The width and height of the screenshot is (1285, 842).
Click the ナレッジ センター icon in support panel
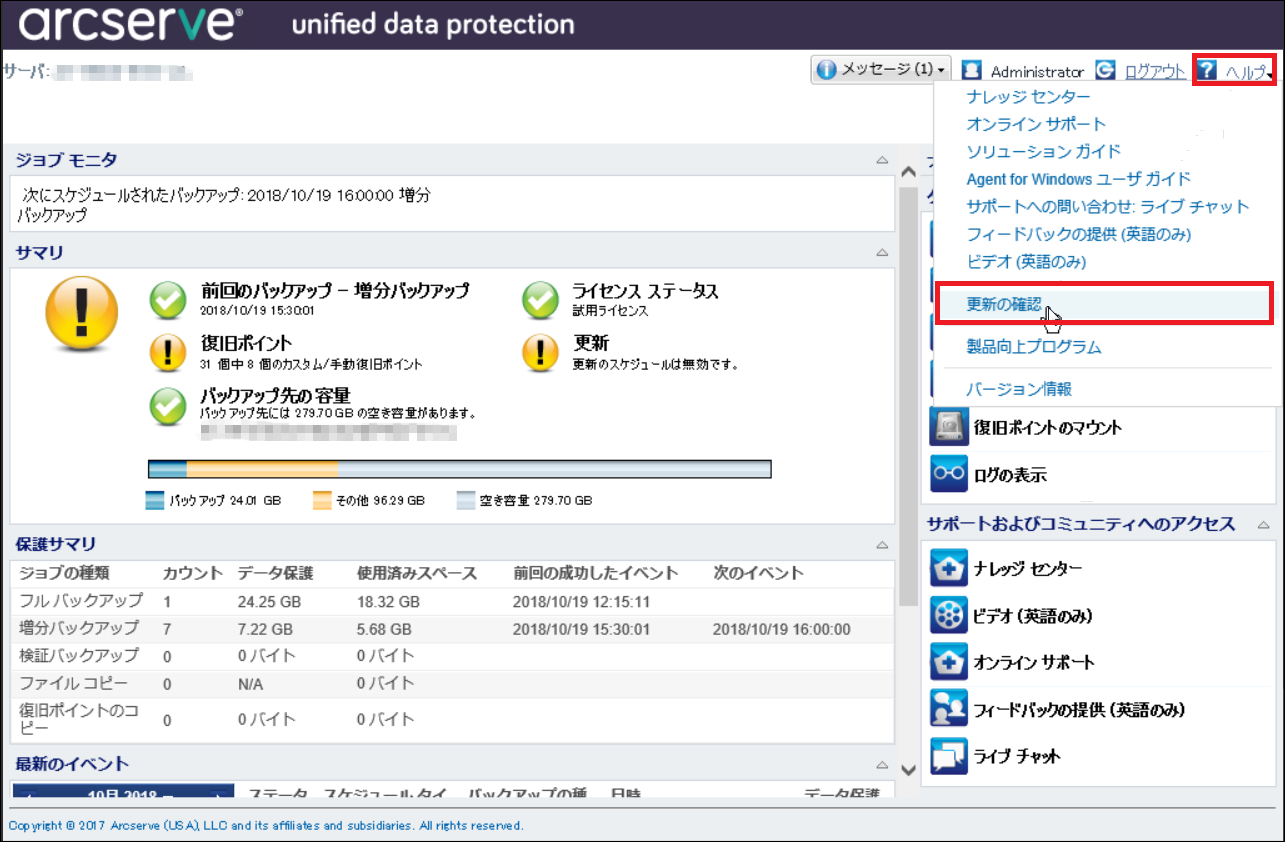click(949, 568)
